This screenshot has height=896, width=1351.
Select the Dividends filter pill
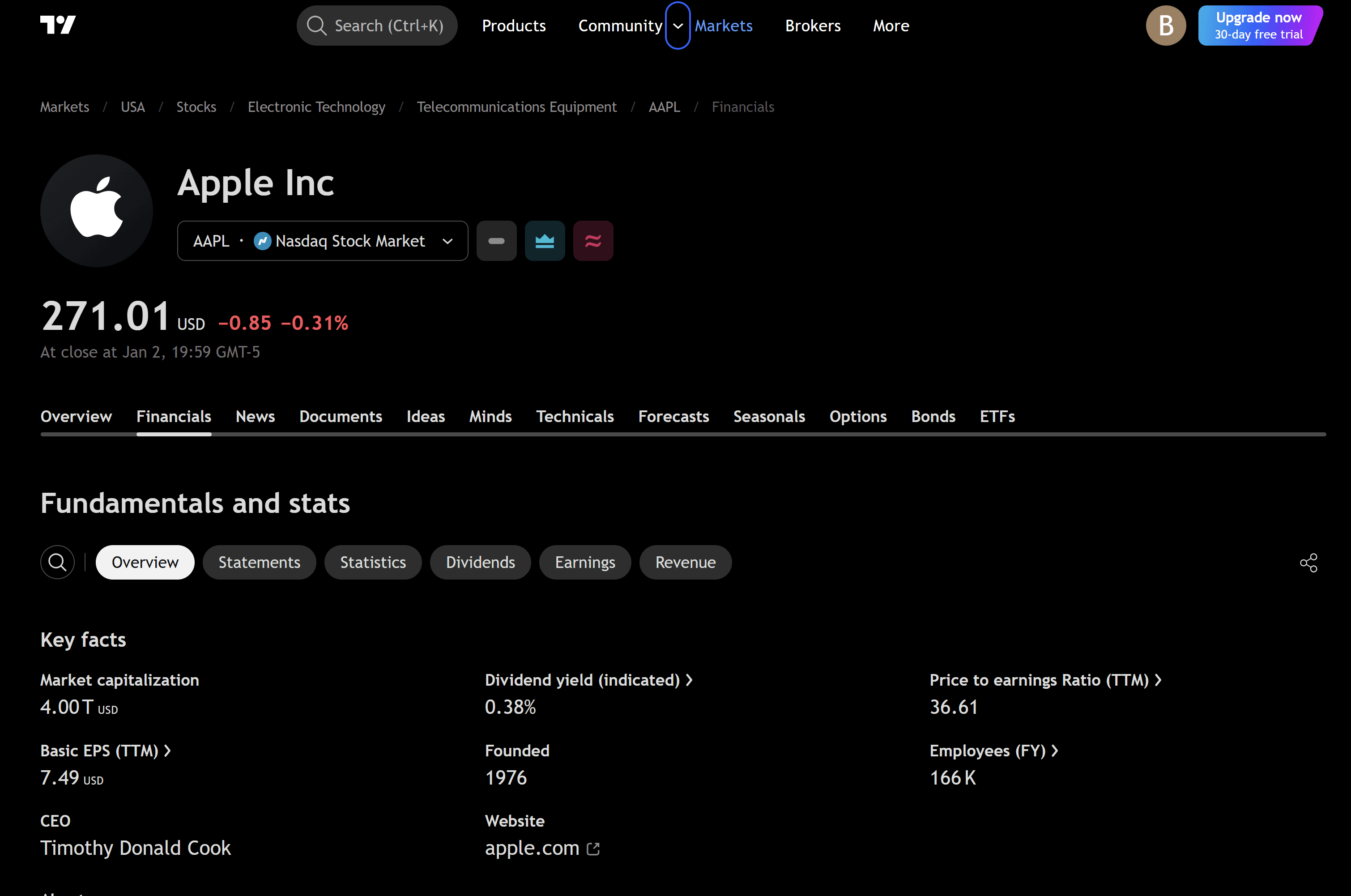click(x=481, y=562)
